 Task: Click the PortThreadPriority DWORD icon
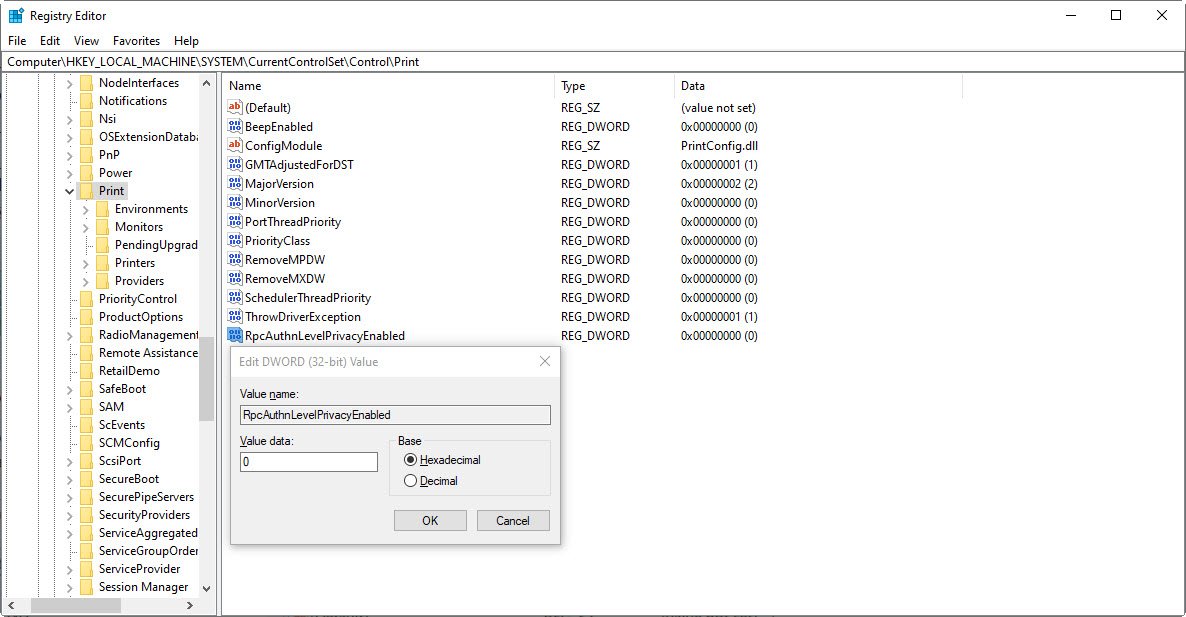point(234,222)
